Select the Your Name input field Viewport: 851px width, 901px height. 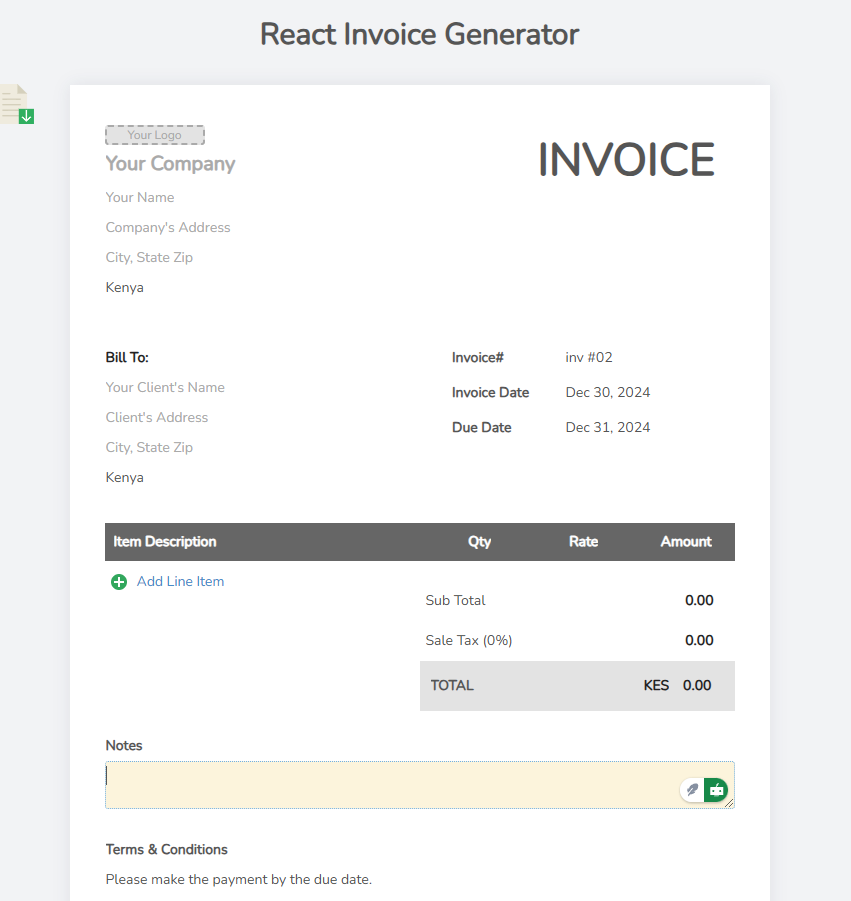(140, 198)
